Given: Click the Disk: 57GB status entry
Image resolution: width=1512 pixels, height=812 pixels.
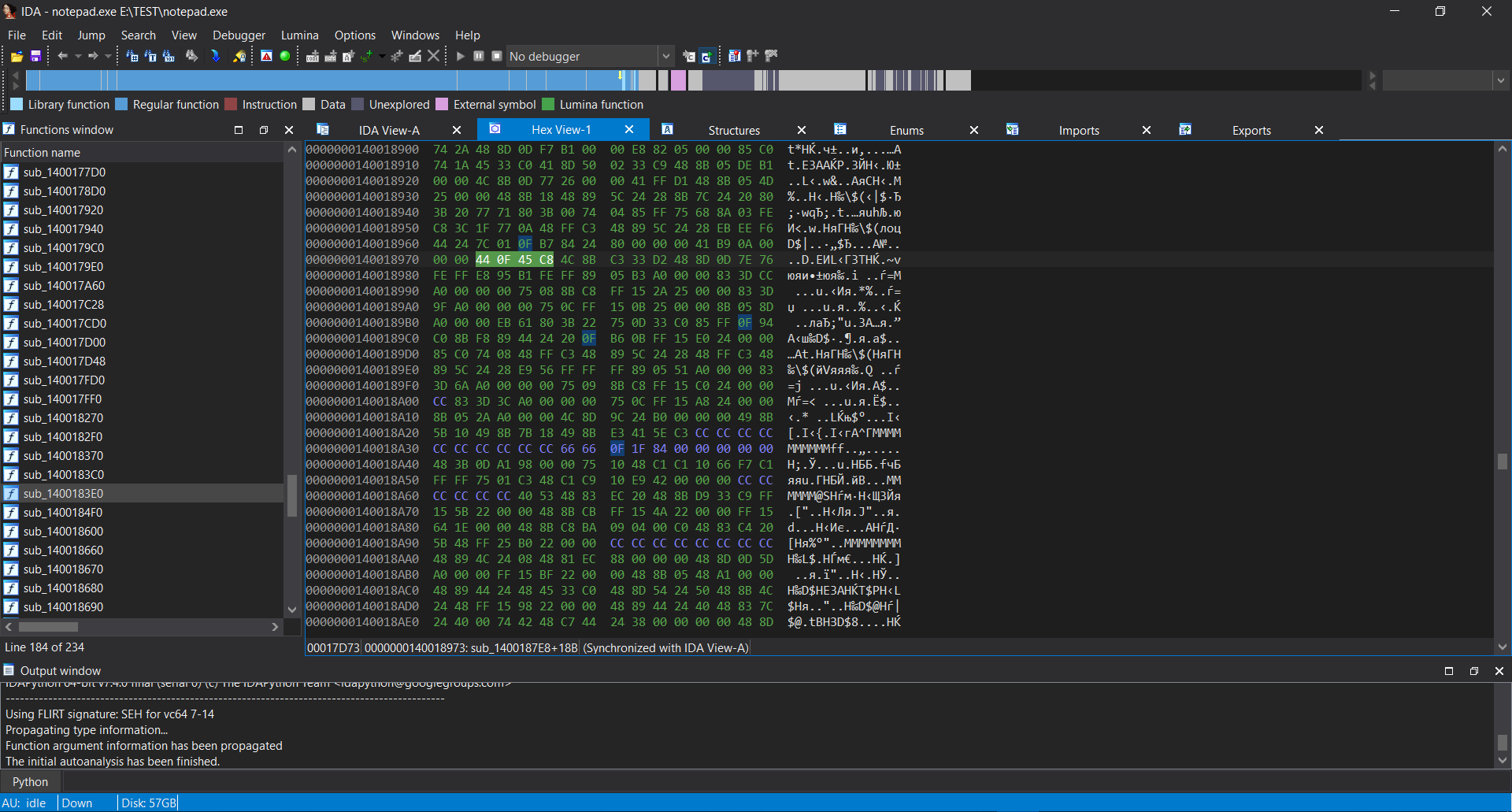Looking at the screenshot, I should 149,803.
